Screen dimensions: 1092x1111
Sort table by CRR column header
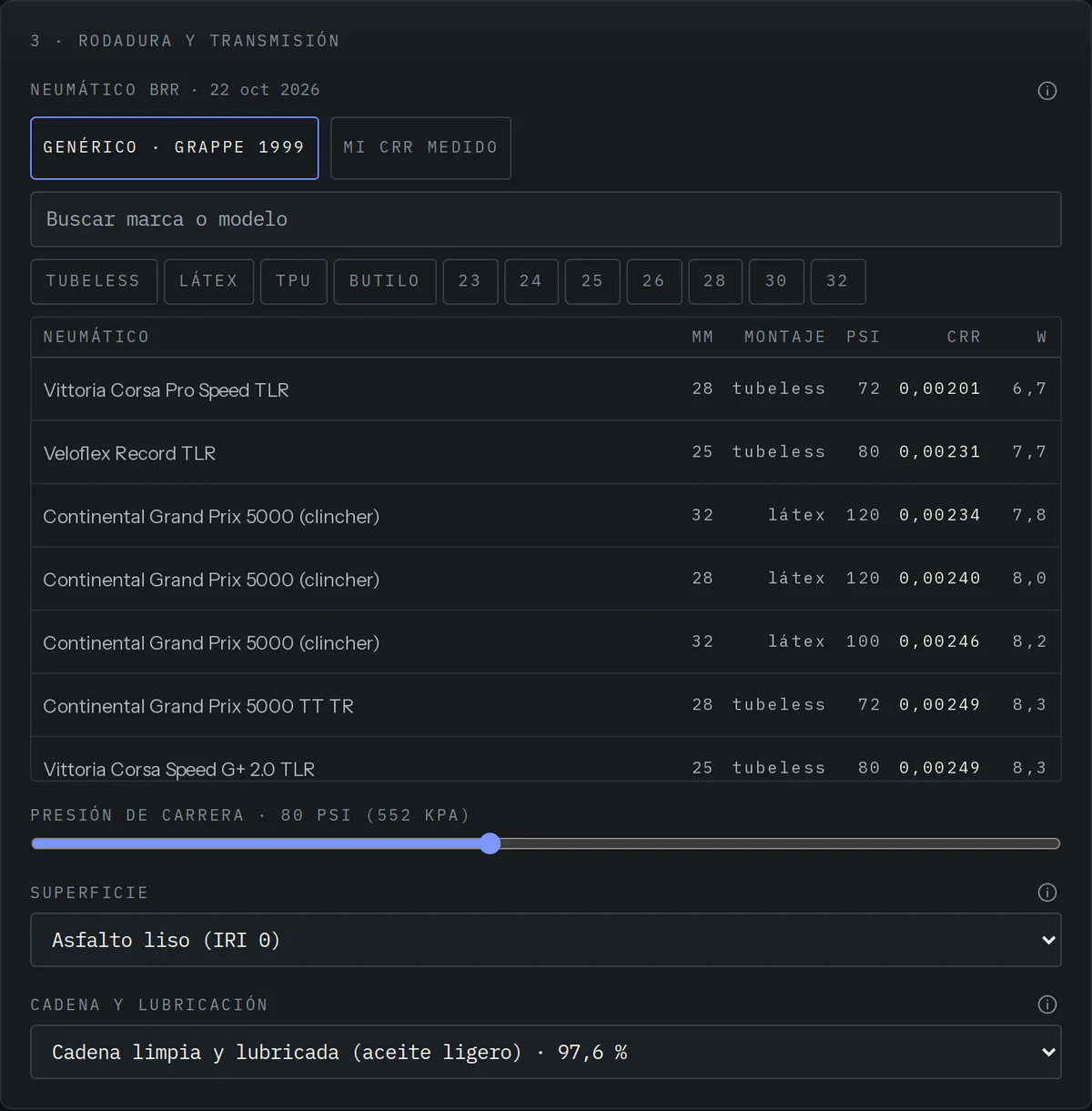(x=964, y=338)
